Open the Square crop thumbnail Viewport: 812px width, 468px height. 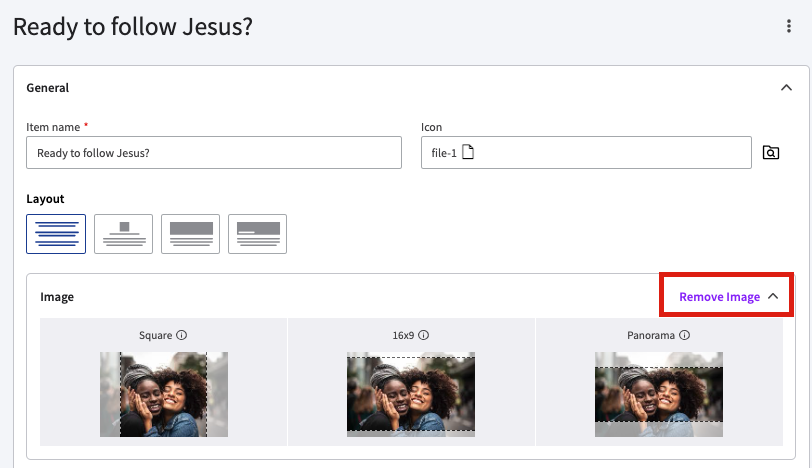pos(164,394)
